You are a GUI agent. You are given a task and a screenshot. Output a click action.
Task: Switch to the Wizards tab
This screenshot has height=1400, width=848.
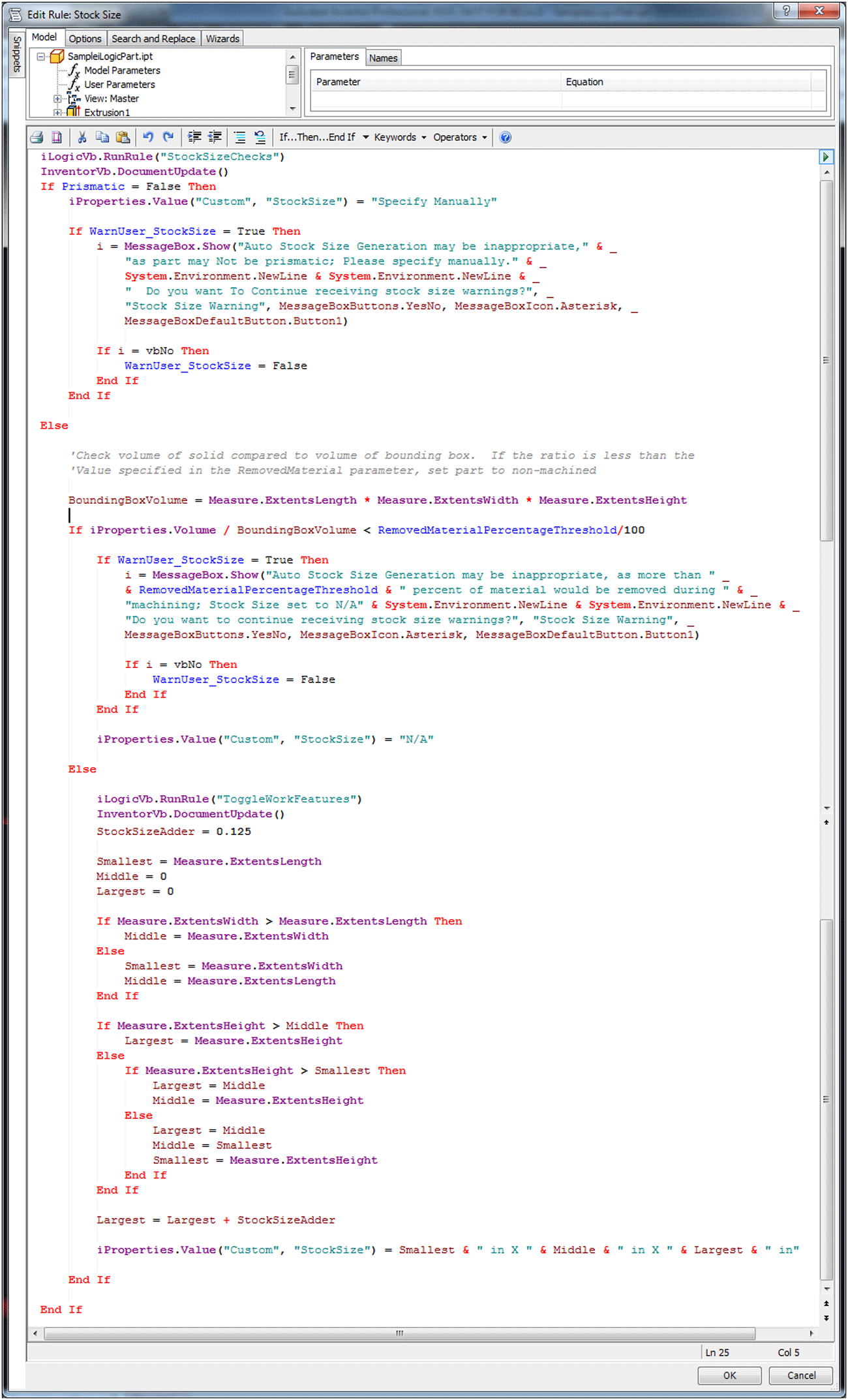[222, 38]
